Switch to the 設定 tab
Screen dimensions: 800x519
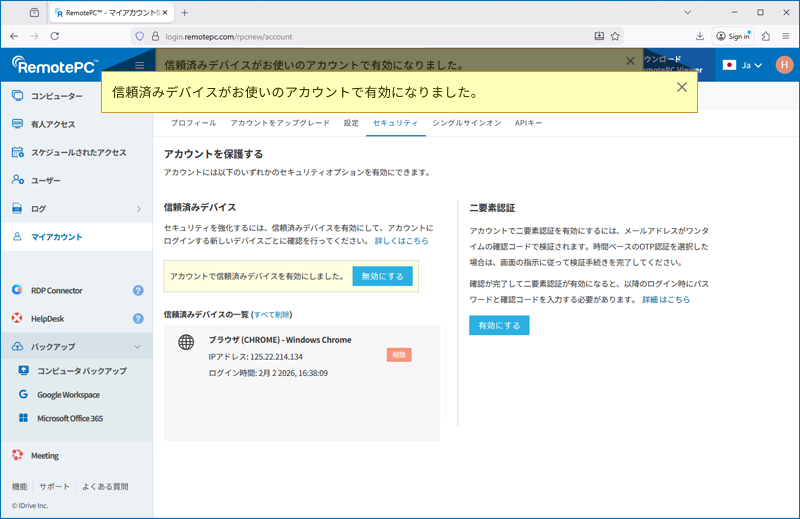(351, 123)
